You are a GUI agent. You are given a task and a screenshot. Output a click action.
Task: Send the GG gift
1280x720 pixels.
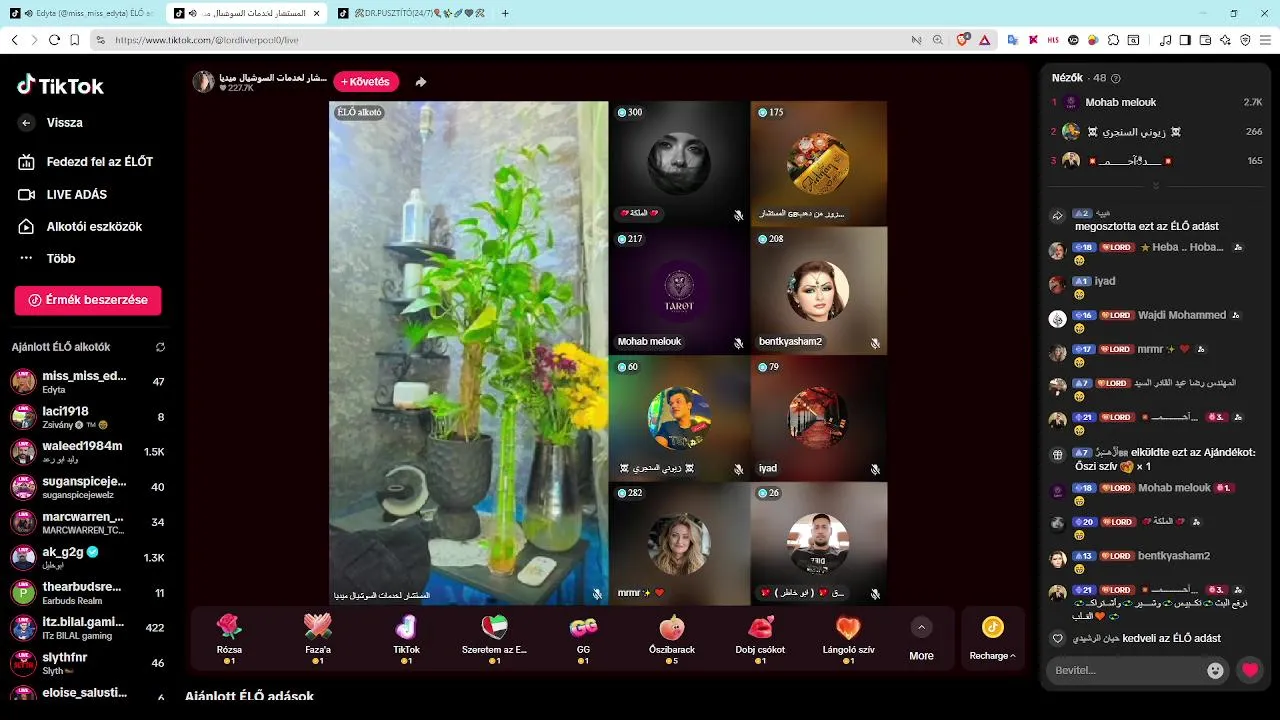583,639
